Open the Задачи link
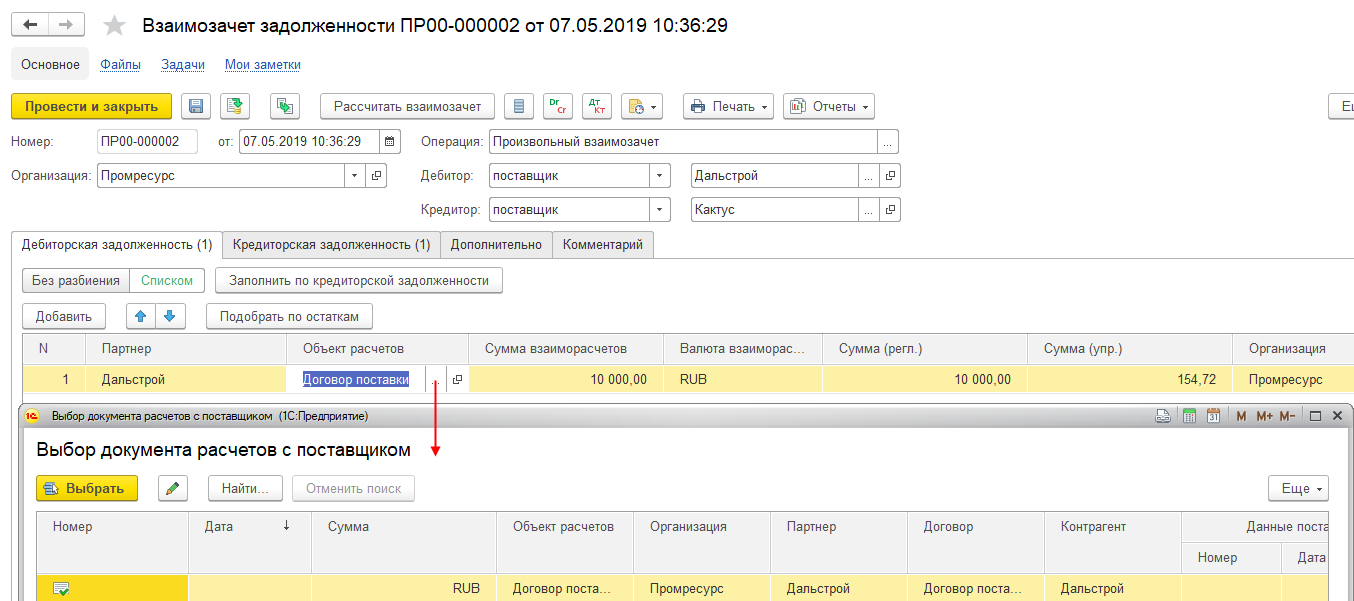1354x601 pixels. (183, 64)
